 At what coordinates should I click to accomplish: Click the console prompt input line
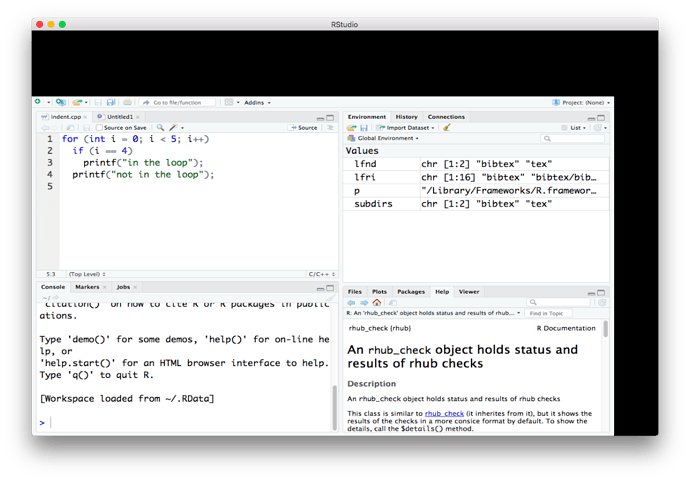coord(185,423)
